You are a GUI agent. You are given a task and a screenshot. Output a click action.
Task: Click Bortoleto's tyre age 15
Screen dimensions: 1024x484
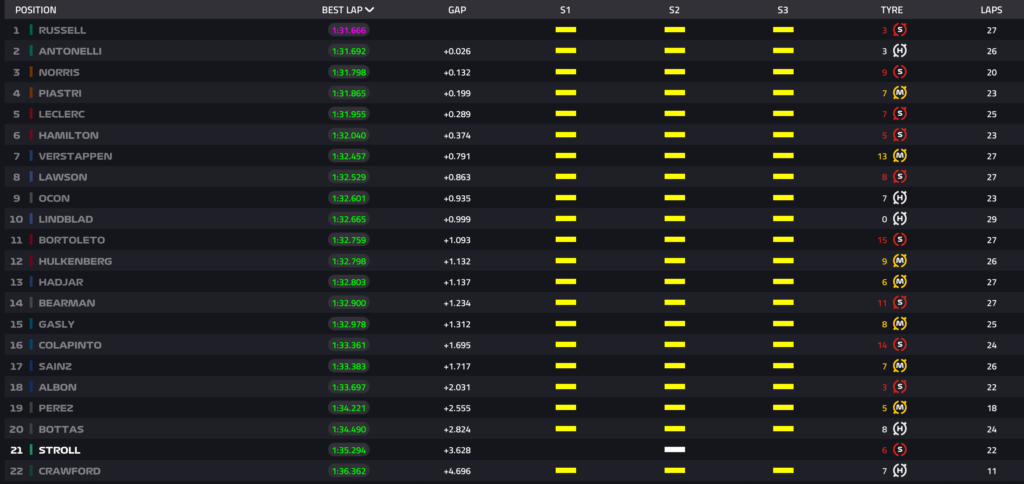[883, 240]
